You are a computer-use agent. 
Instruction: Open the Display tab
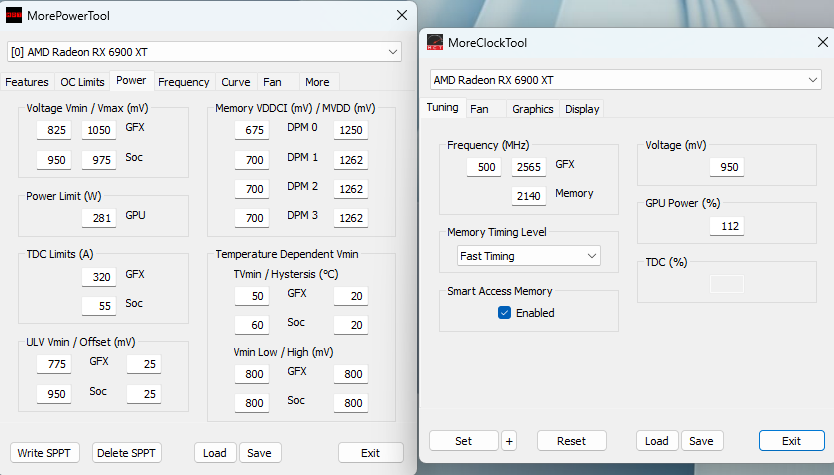pos(582,109)
